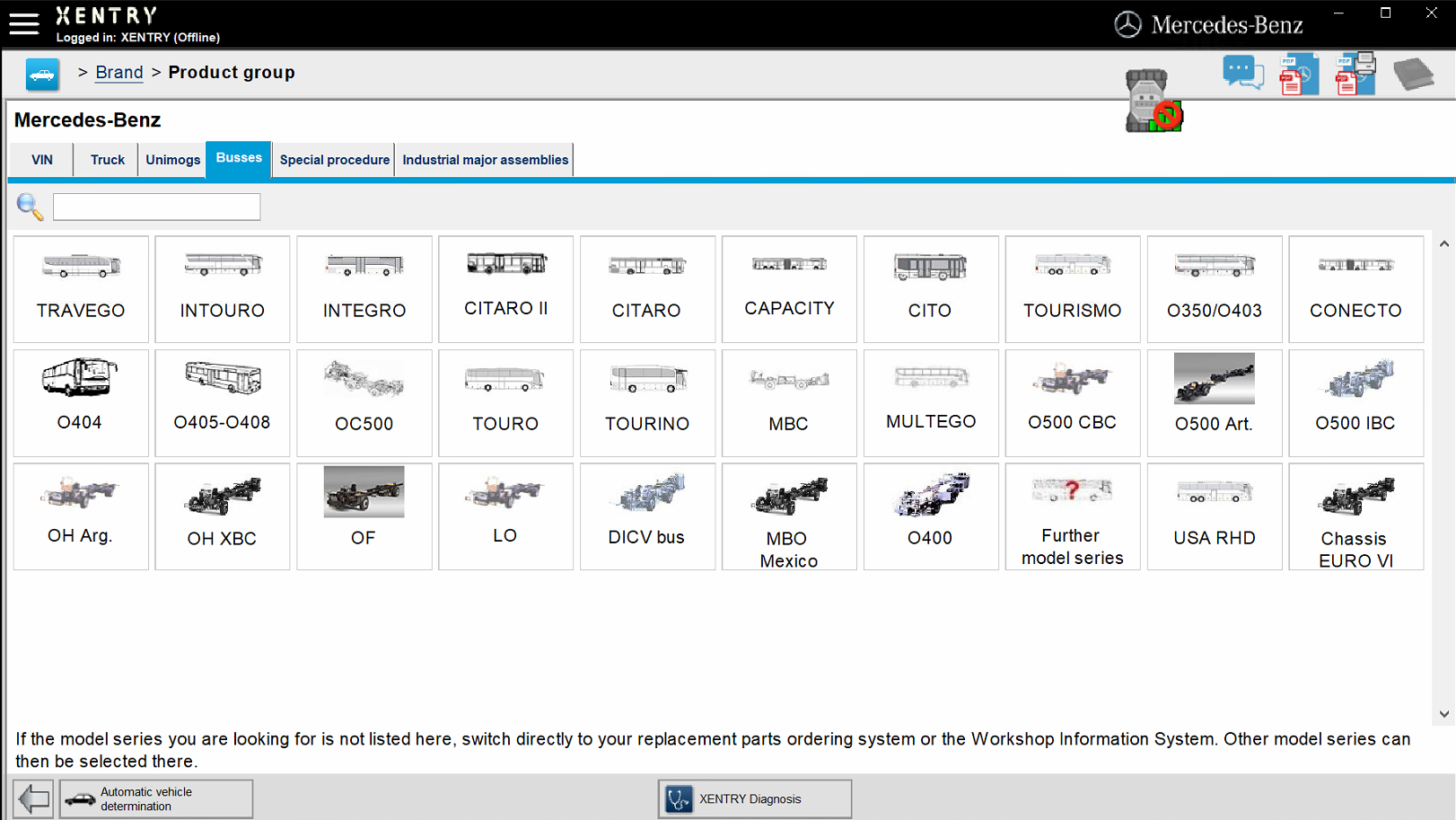Viewport: 1456px width, 820px height.
Task: Click the magnifier search icon
Action: point(29,207)
